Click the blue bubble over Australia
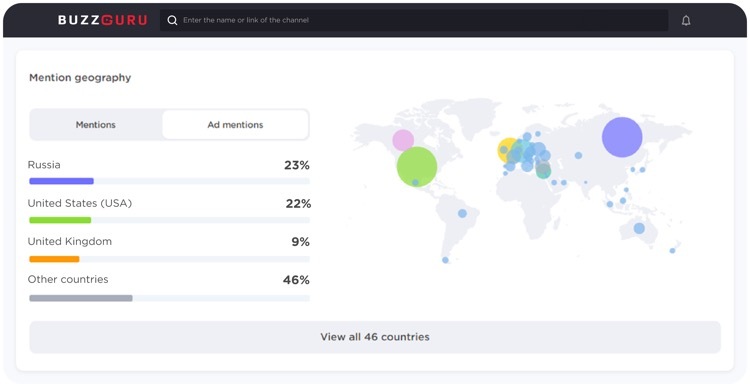This screenshot has height=387, width=750. pos(639,228)
